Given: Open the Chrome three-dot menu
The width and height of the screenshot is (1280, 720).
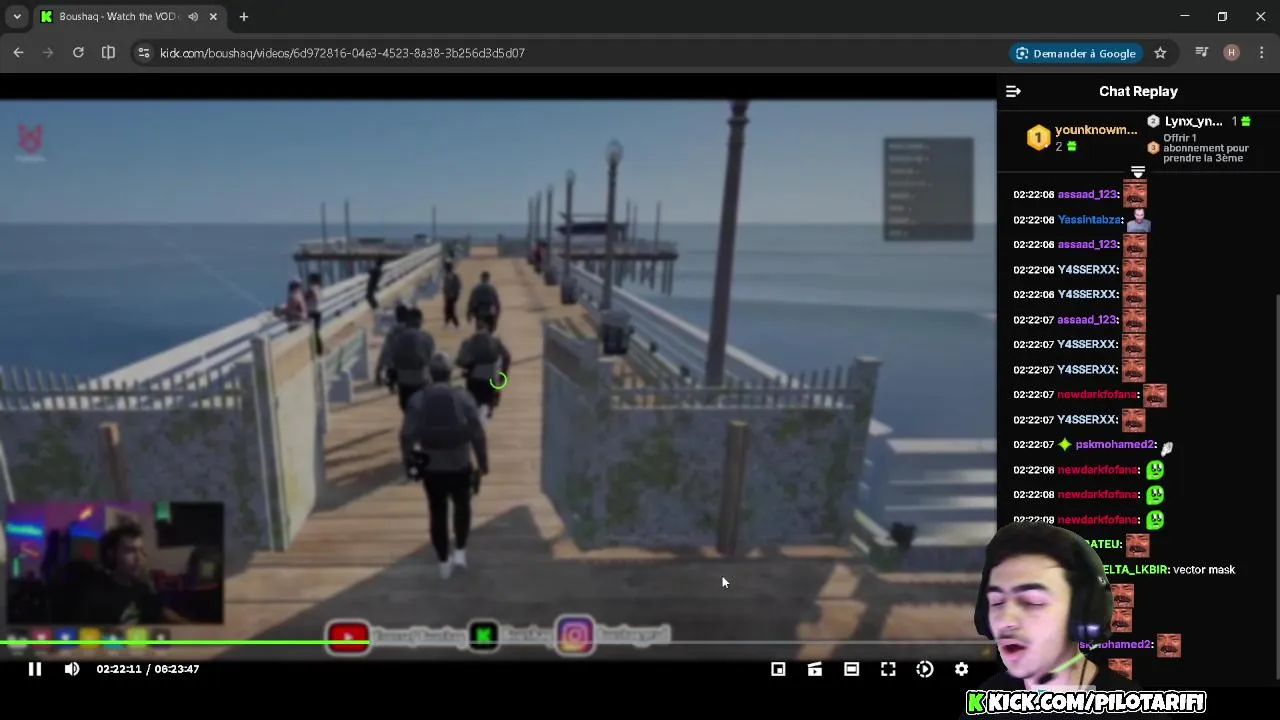Looking at the screenshot, I should [1261, 53].
